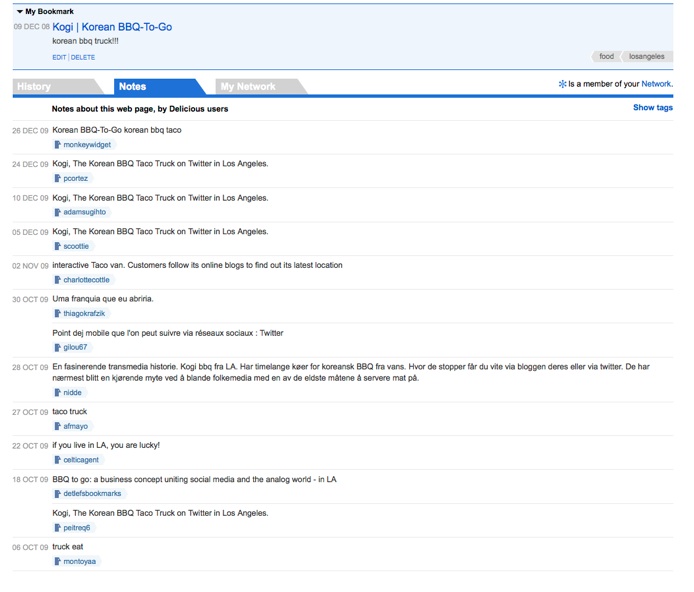Click the DELETE link under the bookmark
Screen dimensions: 694x592
click(x=83, y=58)
